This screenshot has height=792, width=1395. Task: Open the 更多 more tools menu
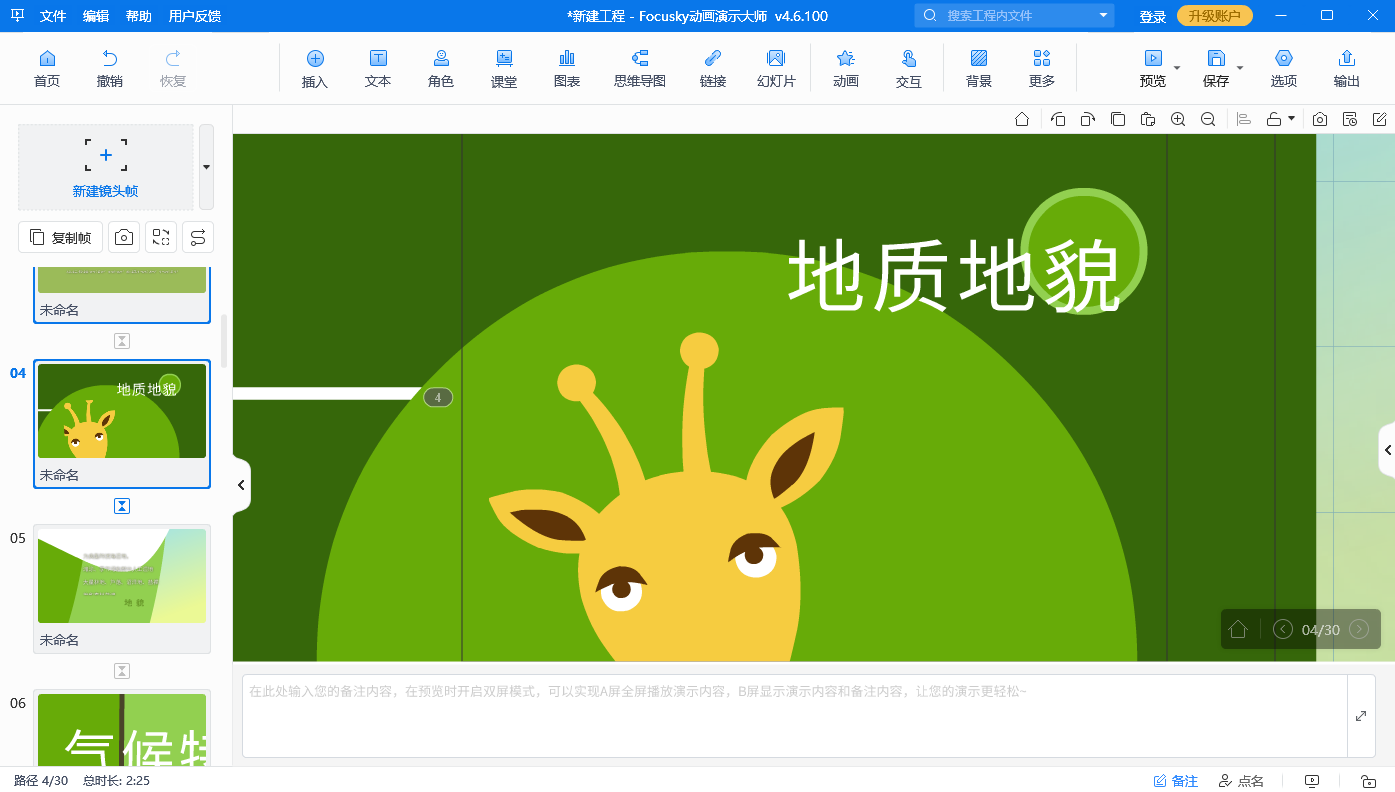(x=1042, y=69)
